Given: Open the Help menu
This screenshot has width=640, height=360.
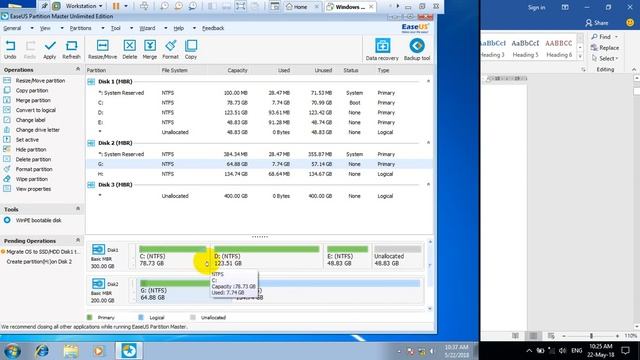Looking at the screenshot, I should pos(178,28).
